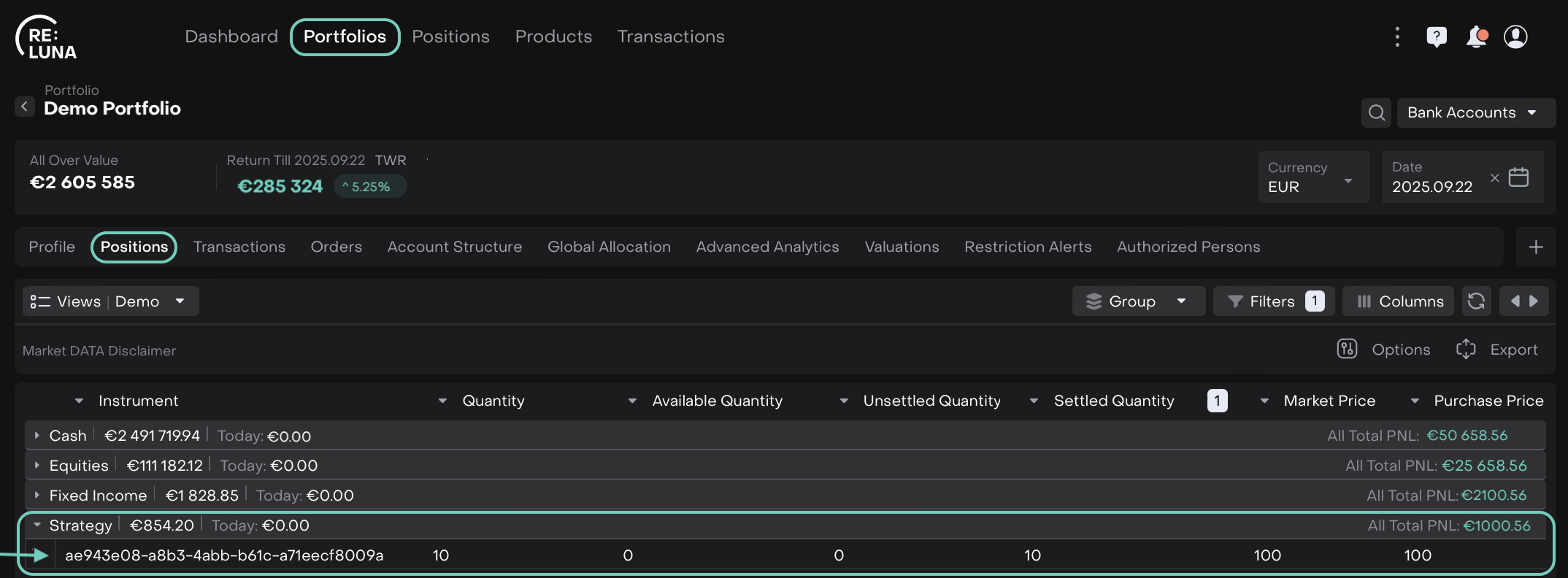Click the refresh table icon

1476,301
